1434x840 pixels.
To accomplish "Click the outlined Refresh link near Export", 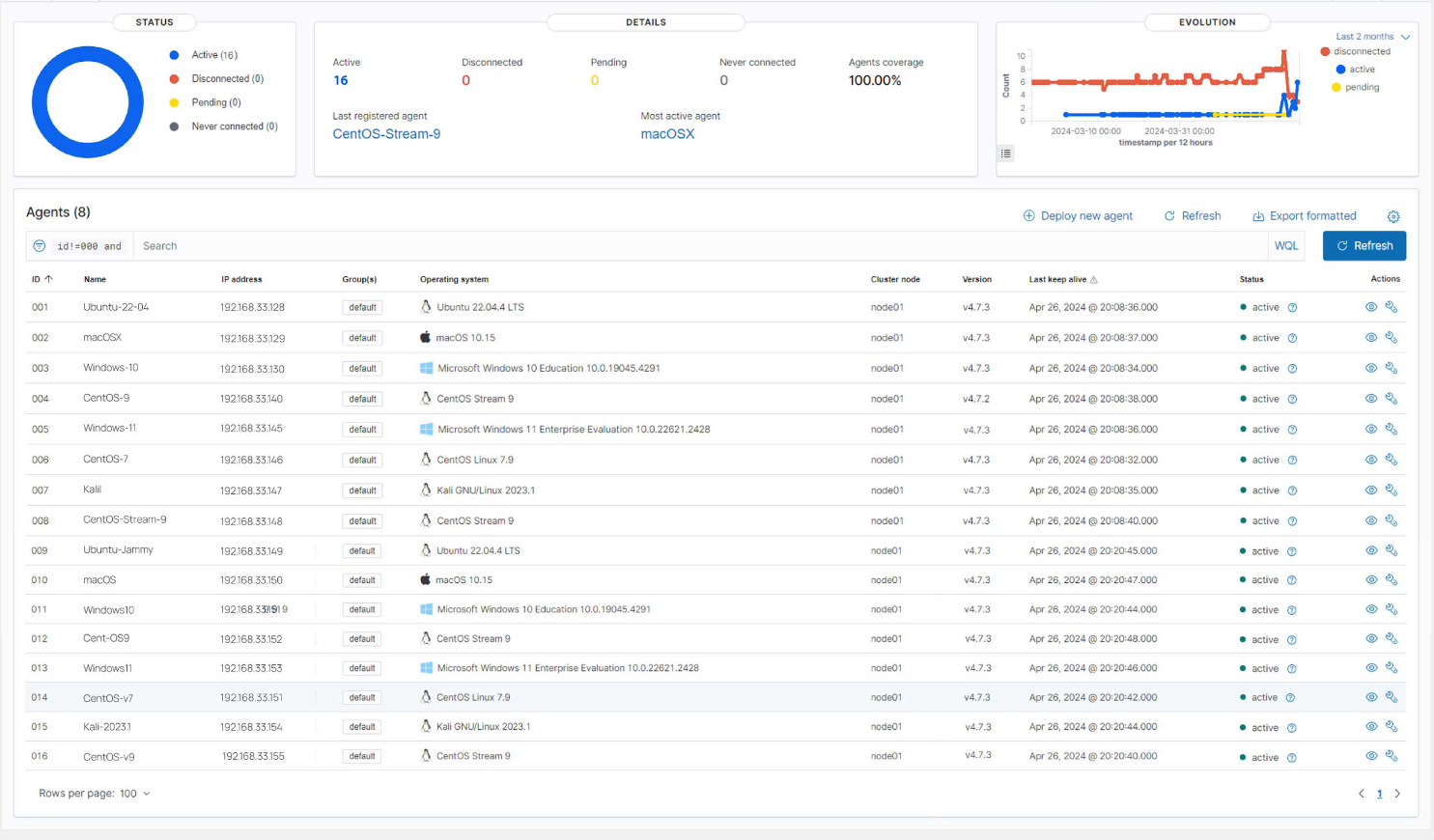I will [x=1193, y=216].
